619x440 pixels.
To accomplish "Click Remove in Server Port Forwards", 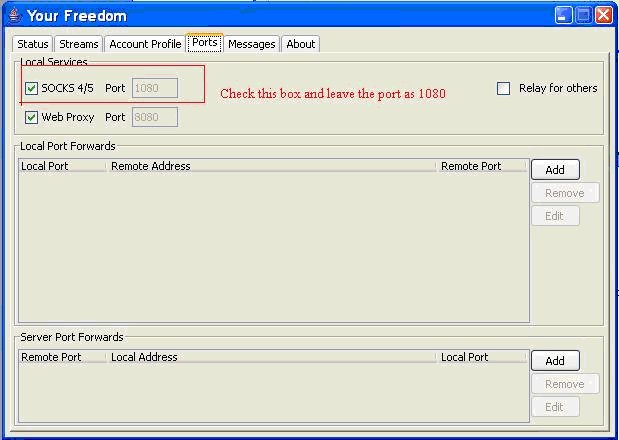I will pos(565,384).
